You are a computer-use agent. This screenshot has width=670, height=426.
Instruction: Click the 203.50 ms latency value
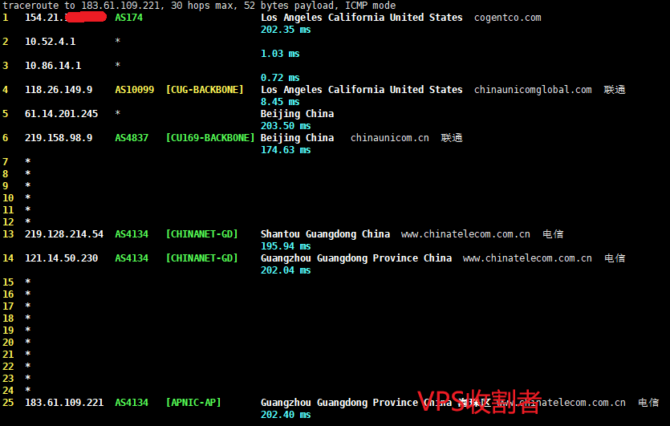(x=282, y=126)
